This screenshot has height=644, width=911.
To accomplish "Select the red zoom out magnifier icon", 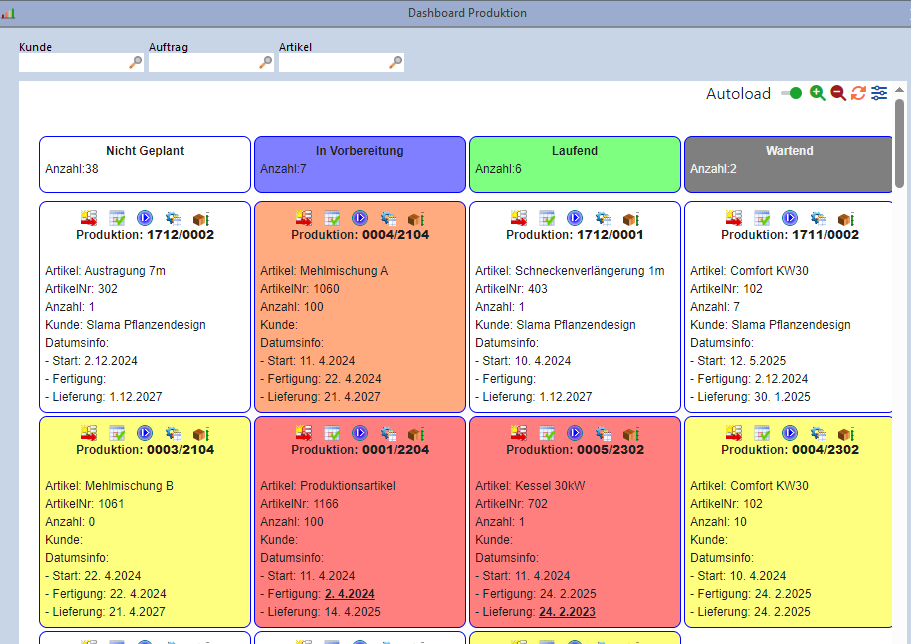I will click(837, 92).
